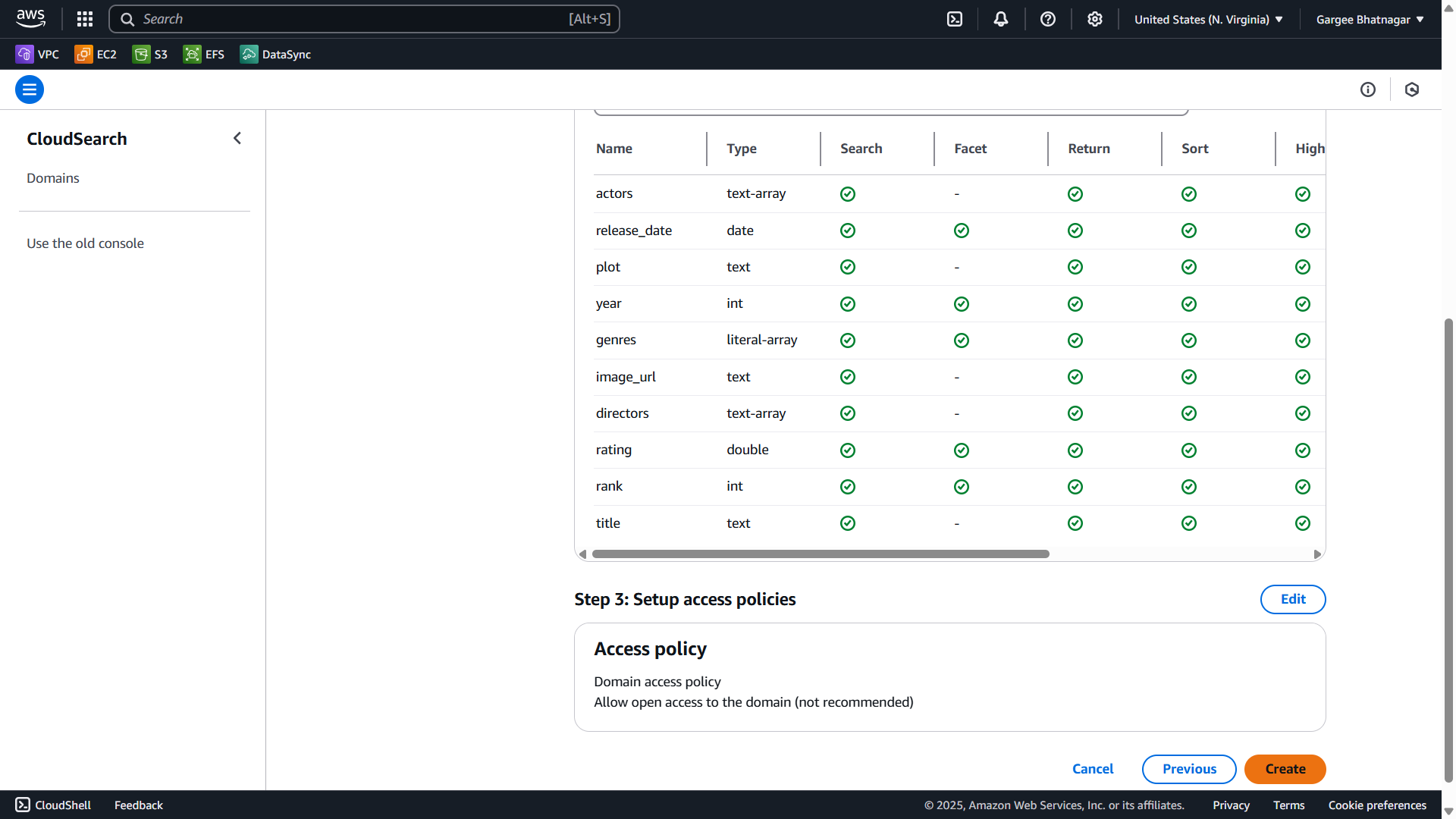Click Sort check icon for title row
Image resolution: width=1456 pixels, height=819 pixels.
[1189, 523]
